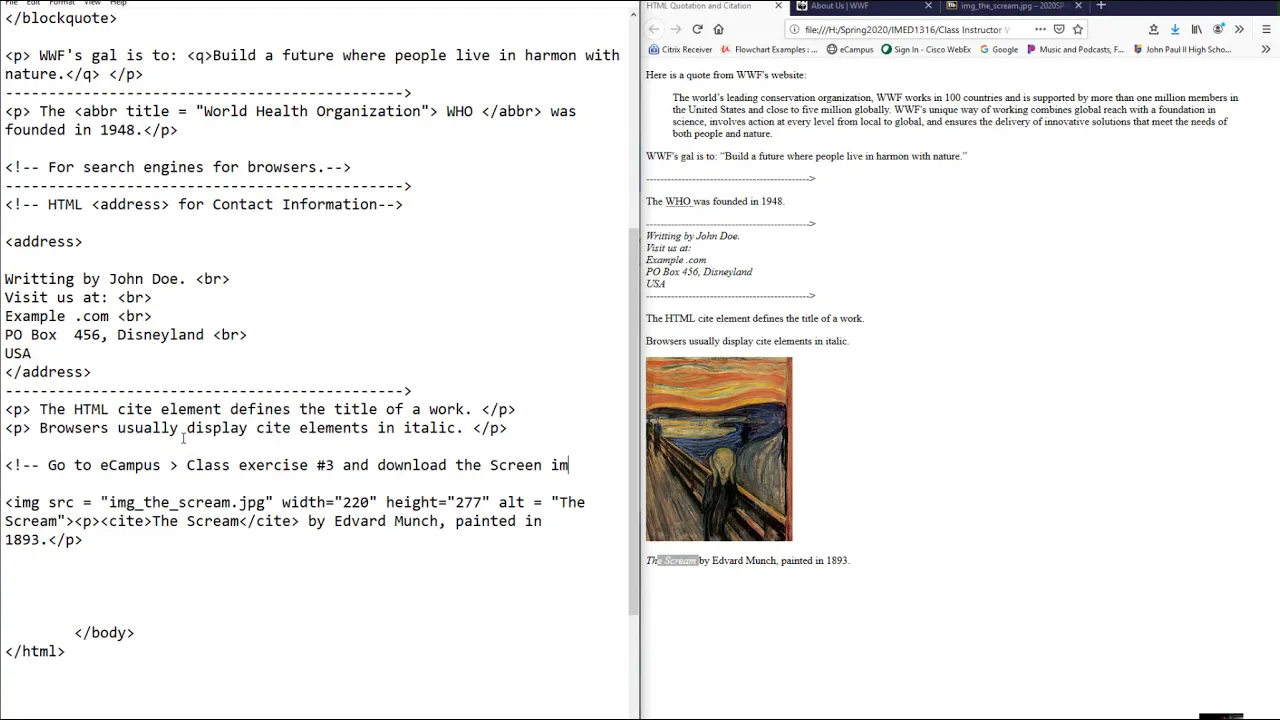Click the </html> tag in Notepad
The image size is (1280, 720).
tap(35, 651)
